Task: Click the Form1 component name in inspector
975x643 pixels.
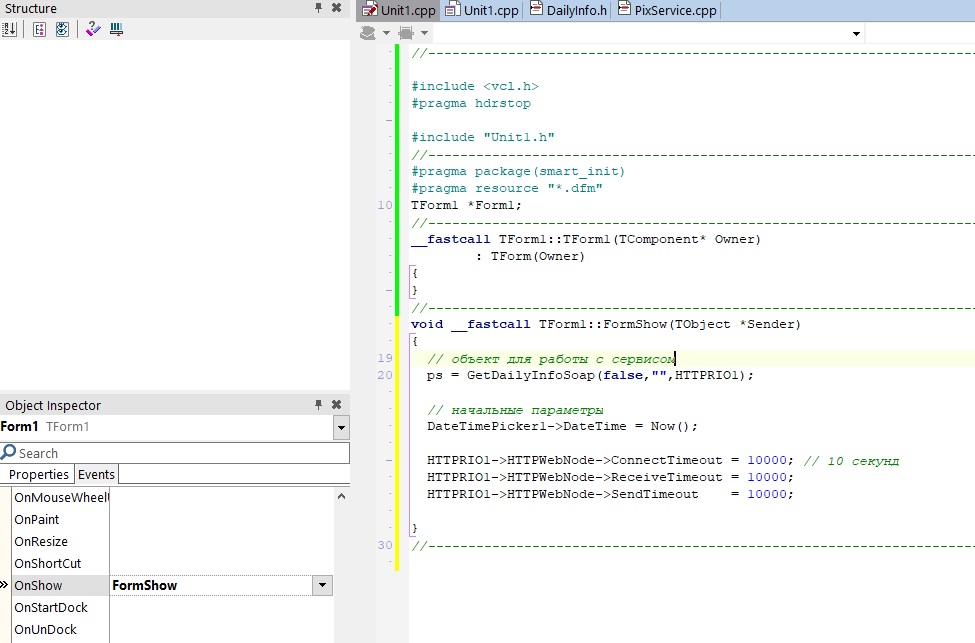Action: pyautogui.click(x=19, y=427)
